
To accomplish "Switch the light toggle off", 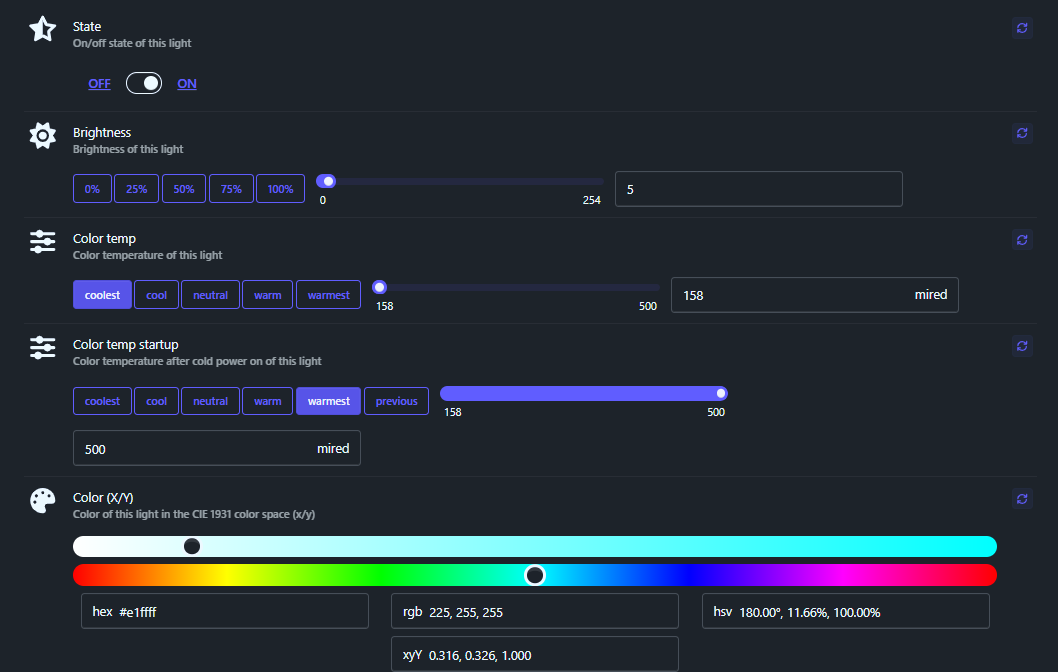I will coord(144,83).
